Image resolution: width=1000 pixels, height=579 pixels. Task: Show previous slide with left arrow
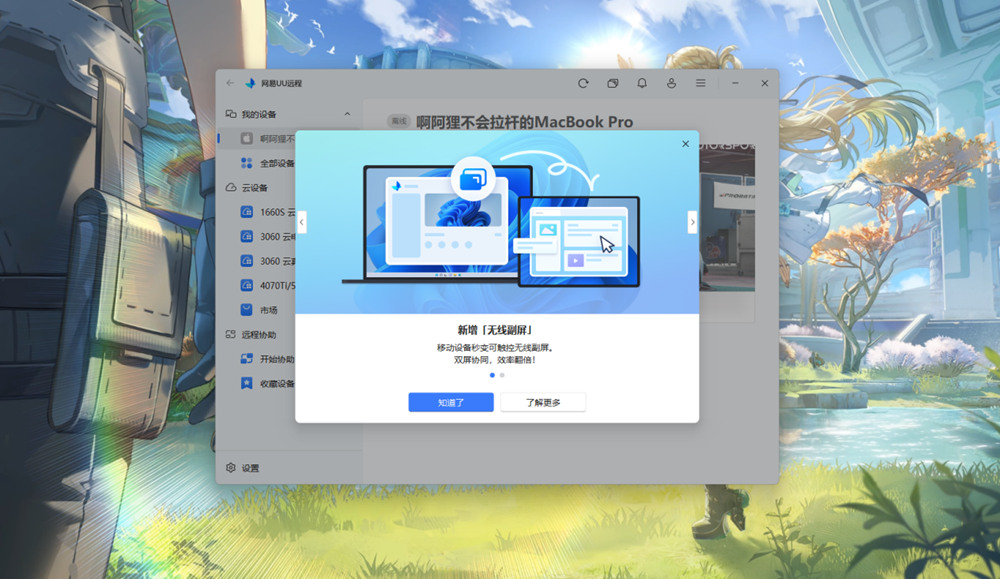[302, 223]
